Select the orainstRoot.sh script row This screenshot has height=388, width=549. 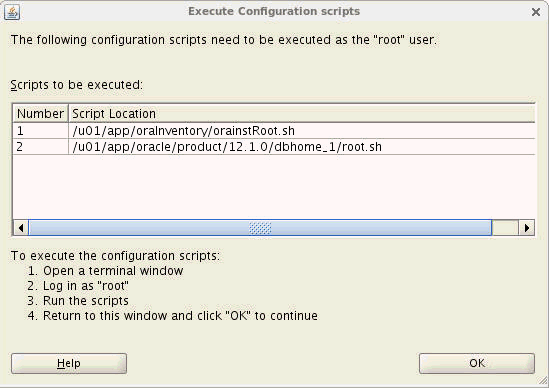(274, 131)
